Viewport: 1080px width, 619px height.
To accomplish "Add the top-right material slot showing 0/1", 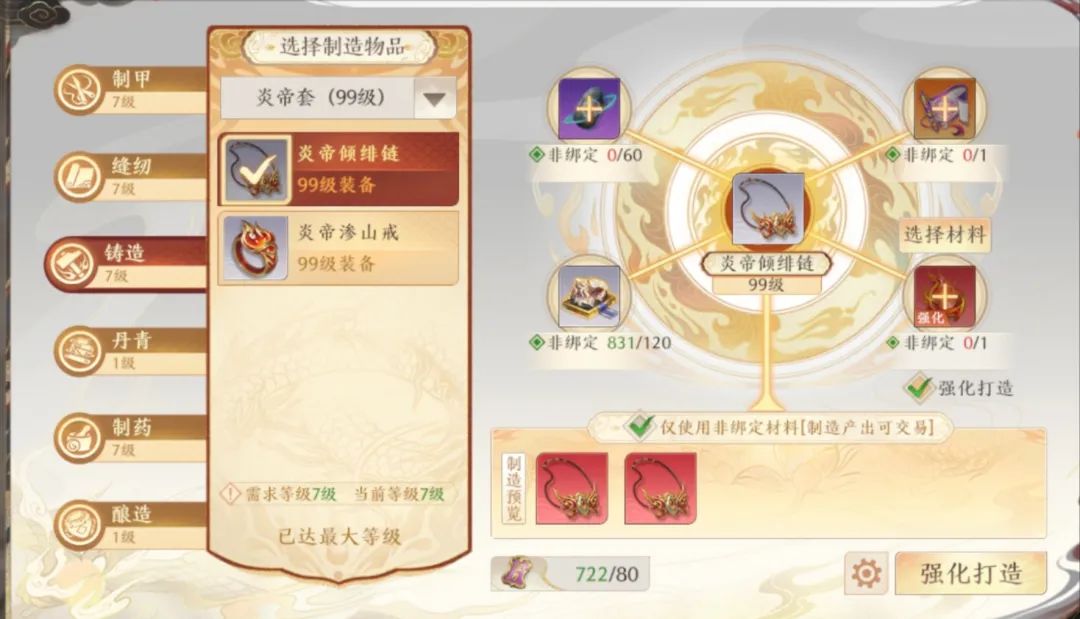I will (944, 108).
